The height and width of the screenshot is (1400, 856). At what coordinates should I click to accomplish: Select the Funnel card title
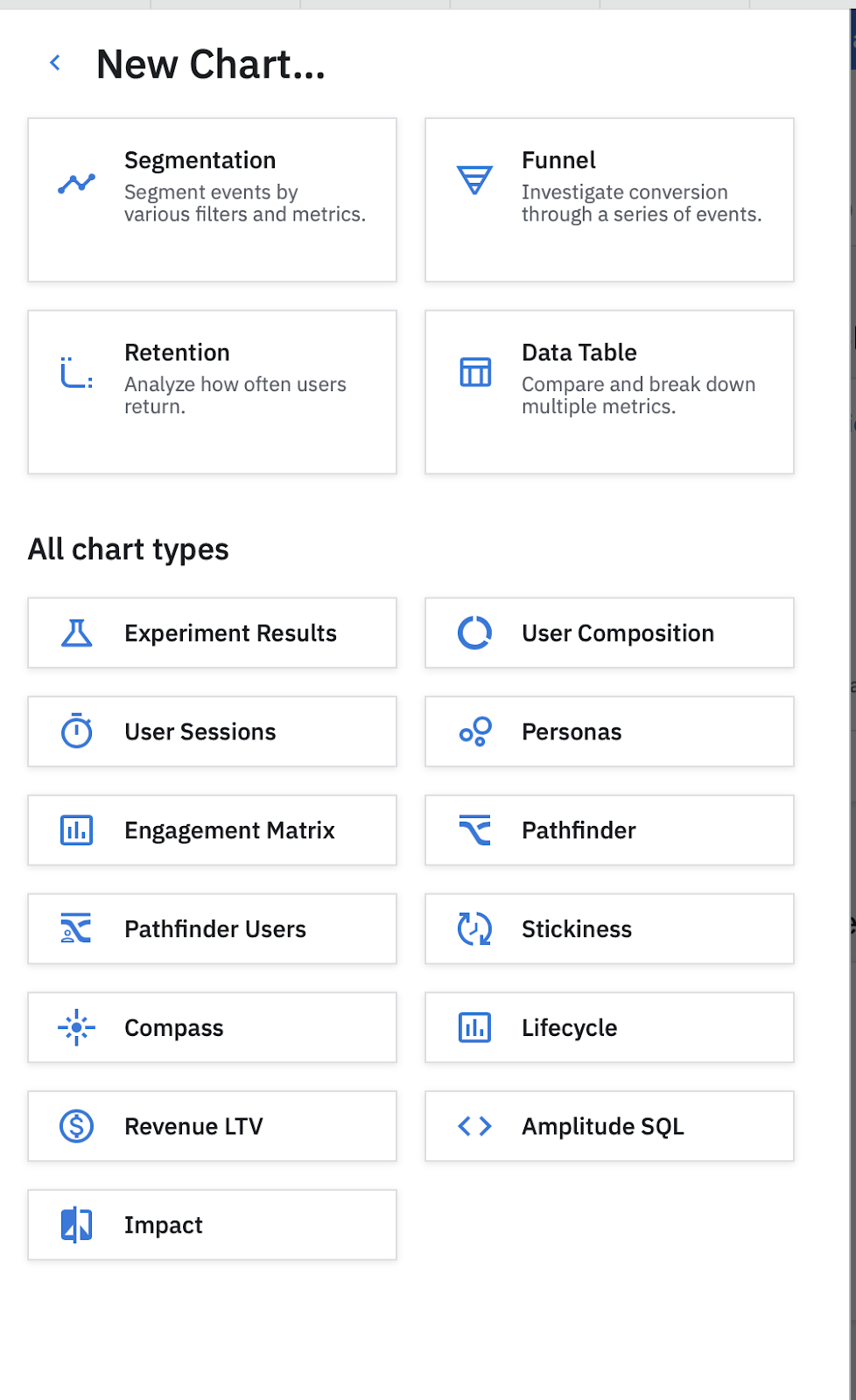558,160
